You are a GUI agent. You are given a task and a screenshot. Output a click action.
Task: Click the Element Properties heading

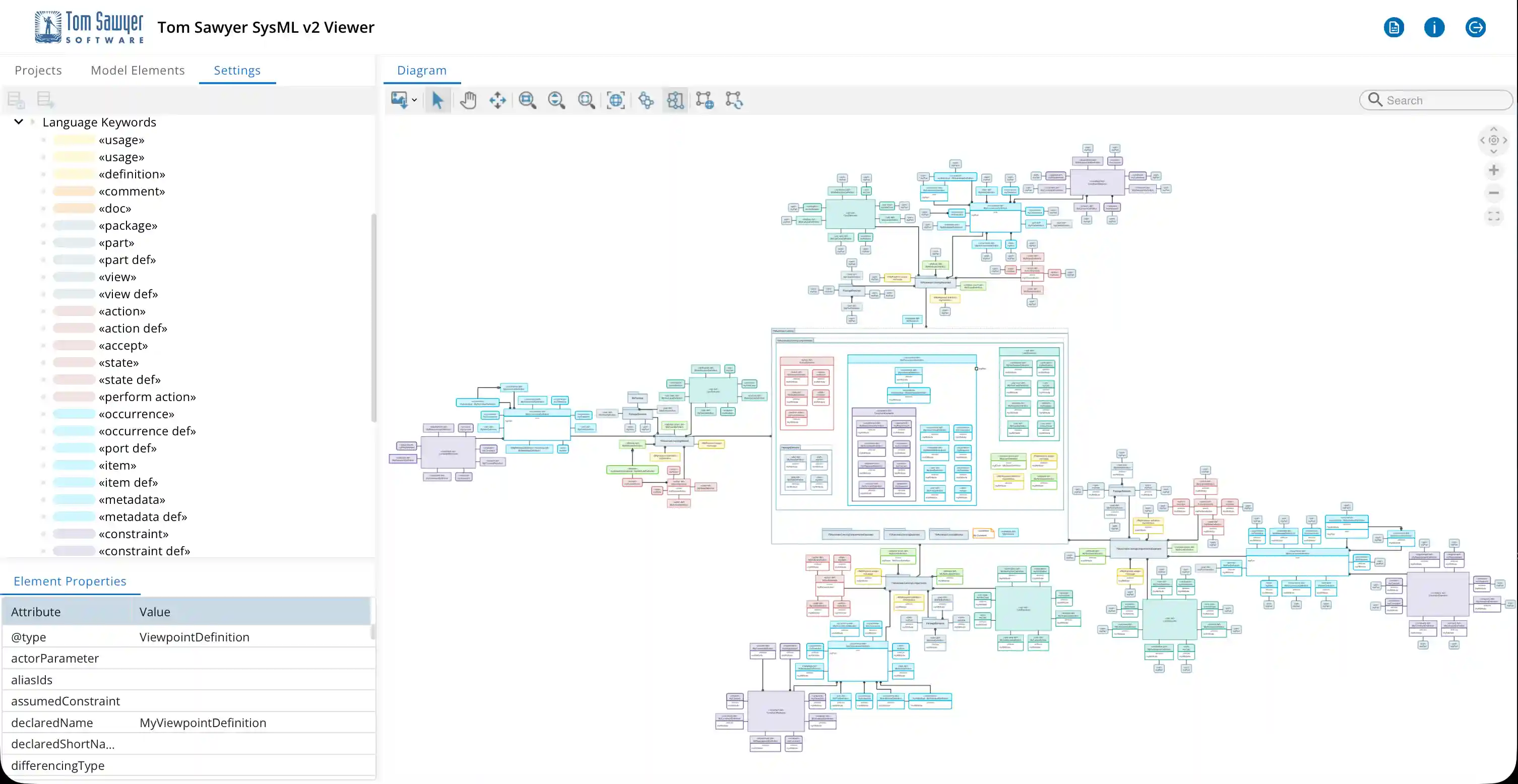tap(70, 581)
